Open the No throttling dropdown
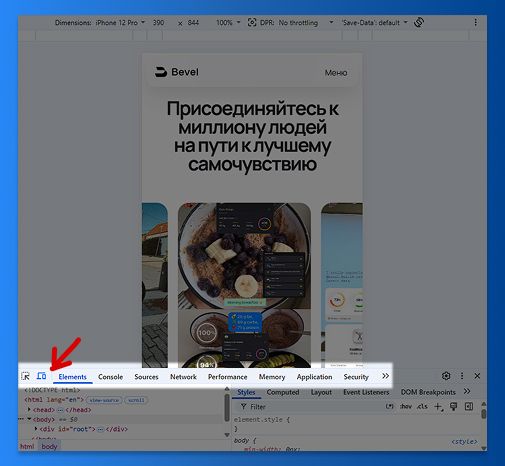505x466 pixels. point(306,23)
